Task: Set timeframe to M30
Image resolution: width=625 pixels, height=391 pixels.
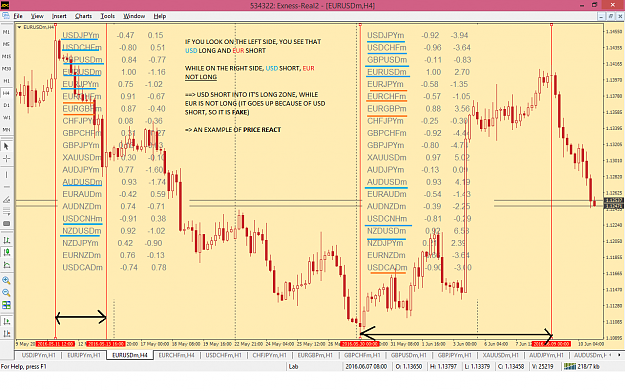Action: pyautogui.click(x=6, y=69)
